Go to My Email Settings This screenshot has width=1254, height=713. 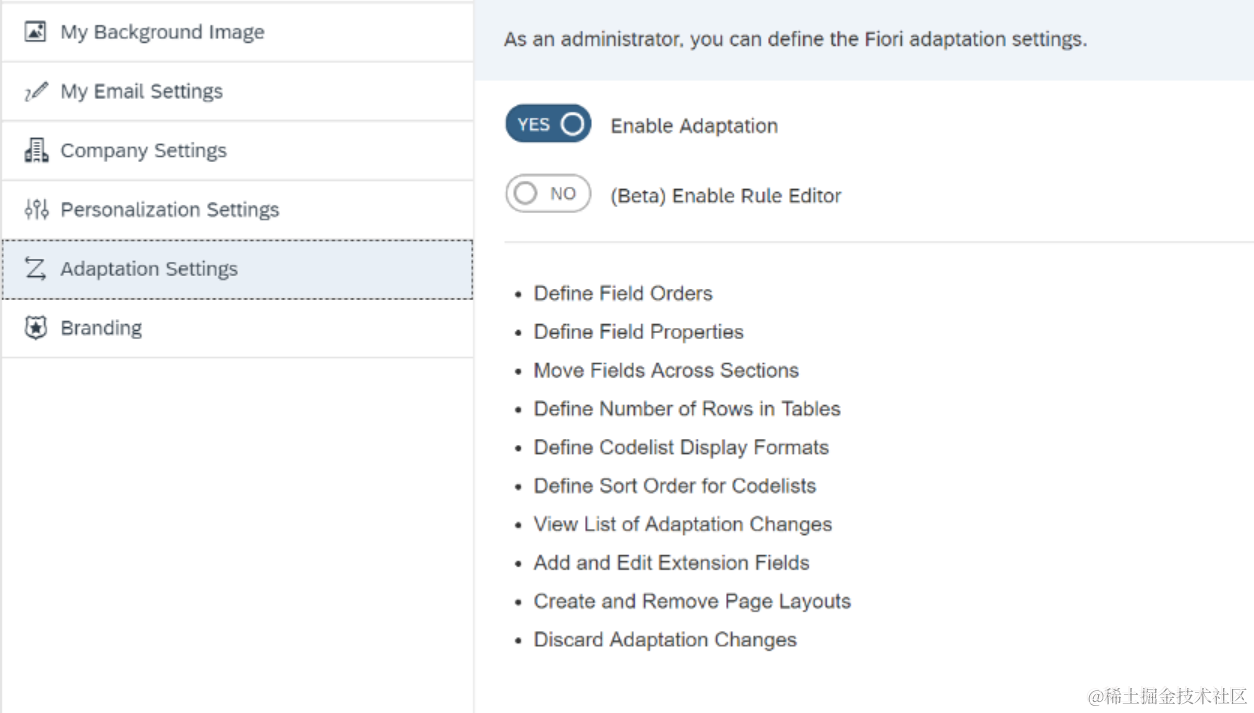[x=141, y=92]
